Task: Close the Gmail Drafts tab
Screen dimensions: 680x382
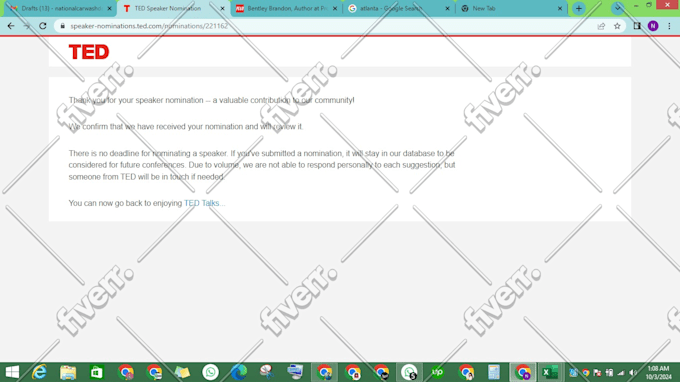Action: tap(109, 8)
